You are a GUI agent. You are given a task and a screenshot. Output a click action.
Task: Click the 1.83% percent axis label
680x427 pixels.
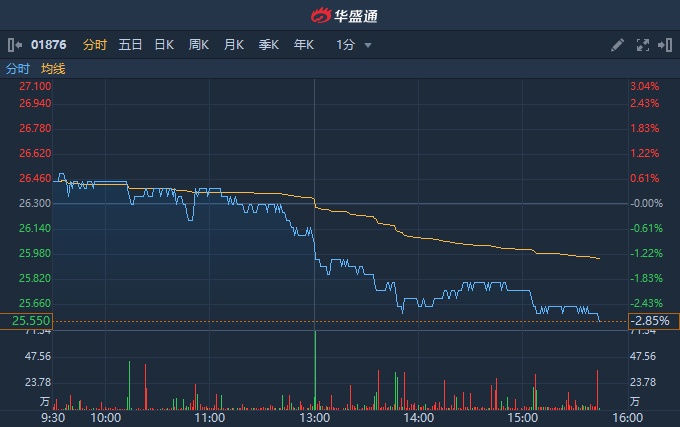coord(645,128)
